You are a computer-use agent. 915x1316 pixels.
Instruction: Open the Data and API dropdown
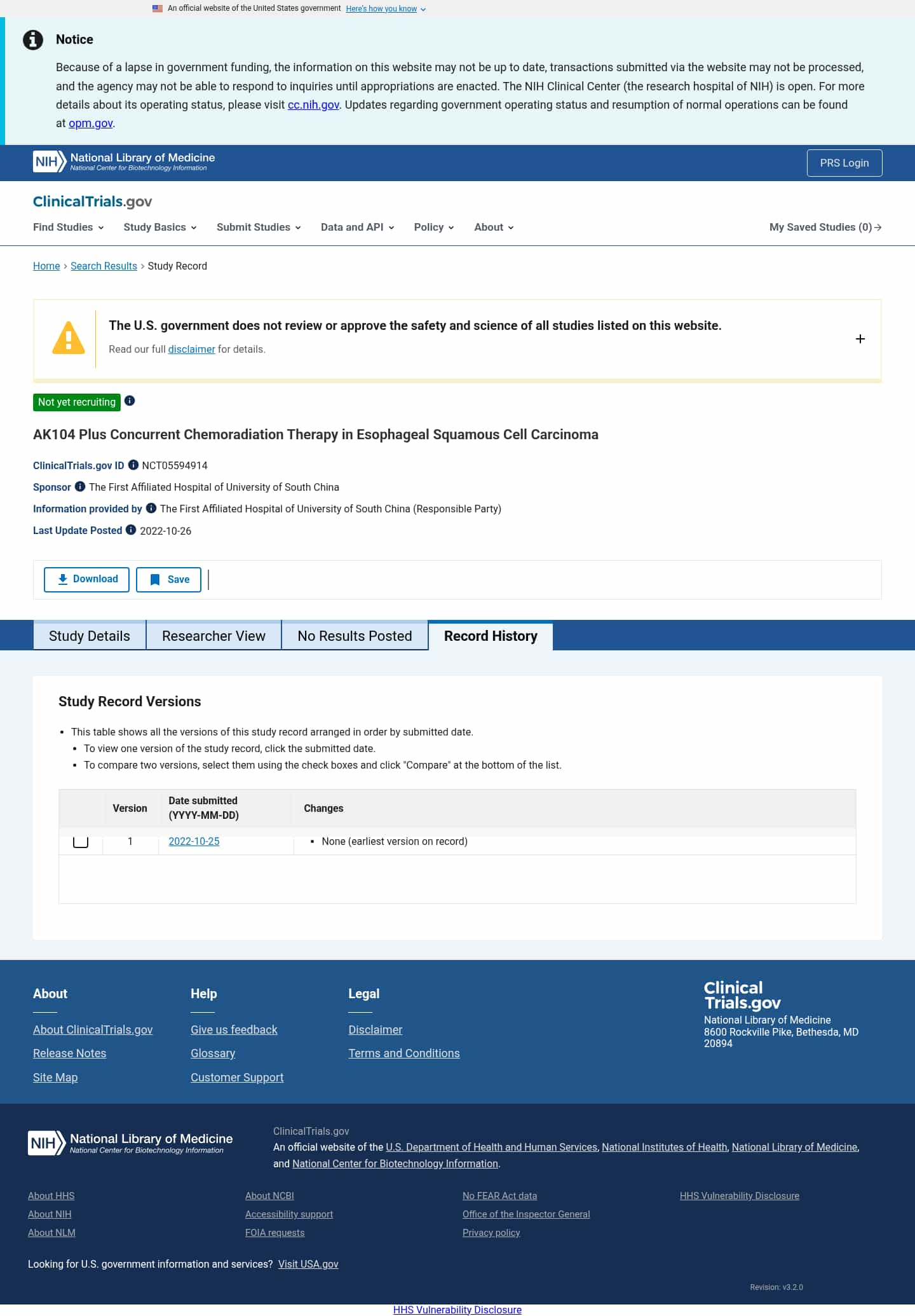click(358, 227)
